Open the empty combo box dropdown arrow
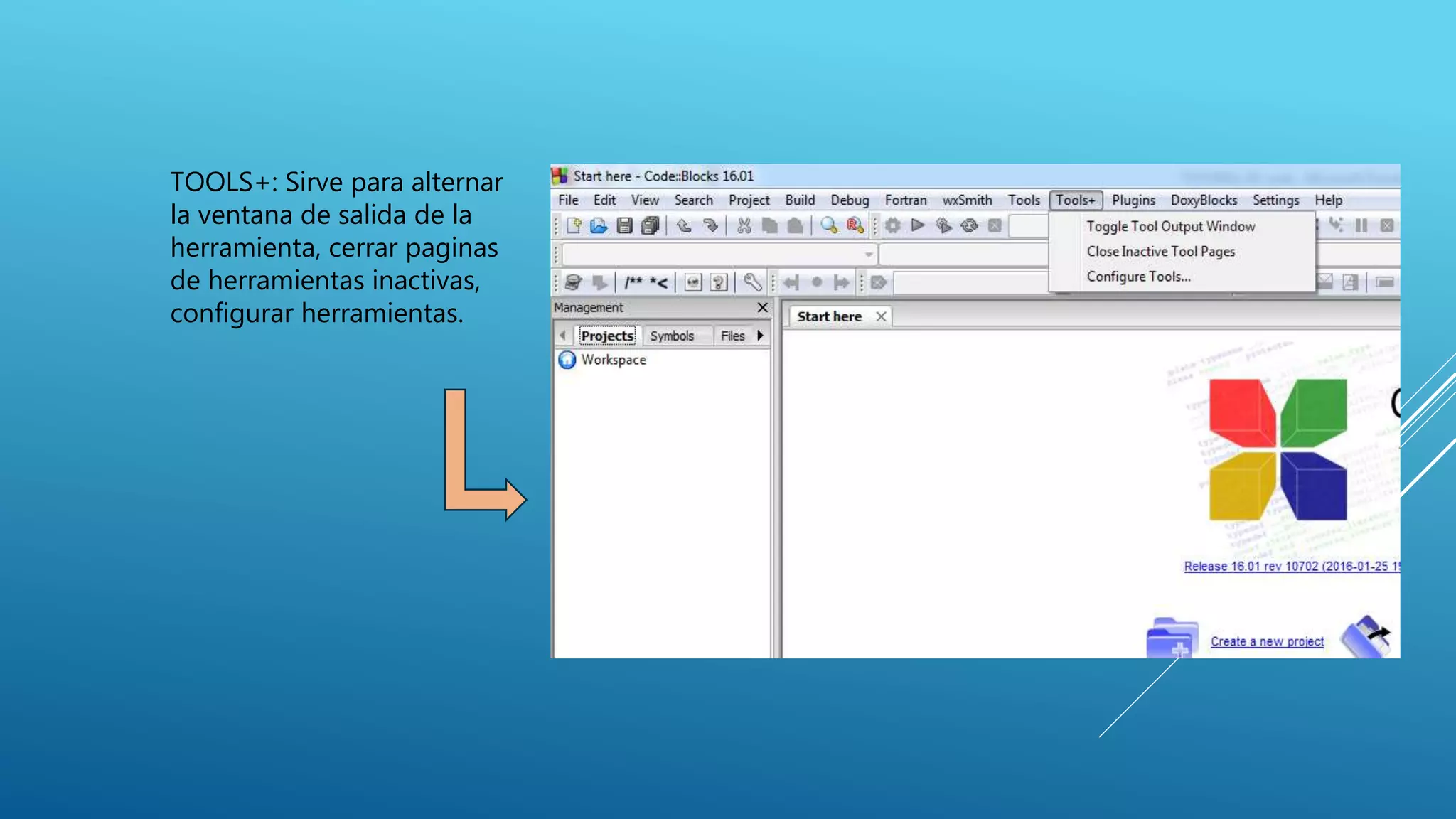 click(x=869, y=255)
